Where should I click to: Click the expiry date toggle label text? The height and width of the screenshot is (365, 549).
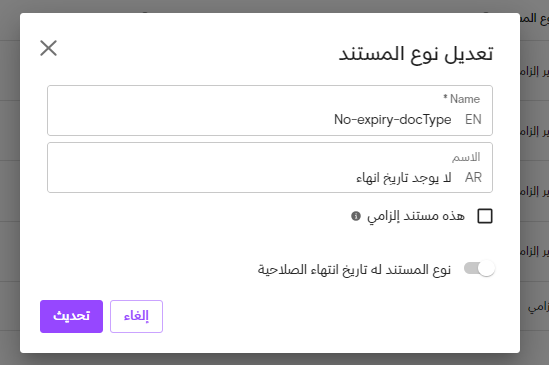point(354,269)
